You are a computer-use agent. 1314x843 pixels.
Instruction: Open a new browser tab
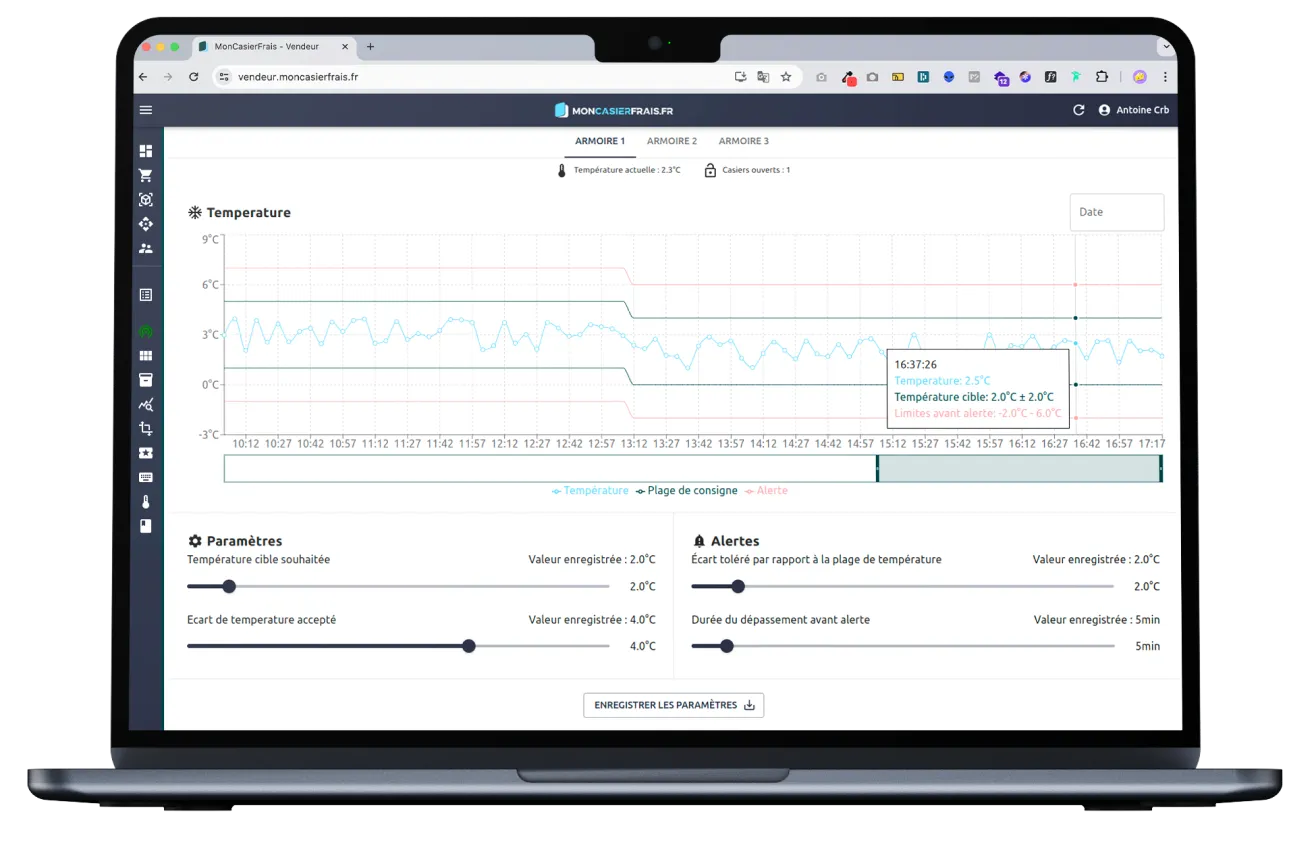[x=370, y=46]
